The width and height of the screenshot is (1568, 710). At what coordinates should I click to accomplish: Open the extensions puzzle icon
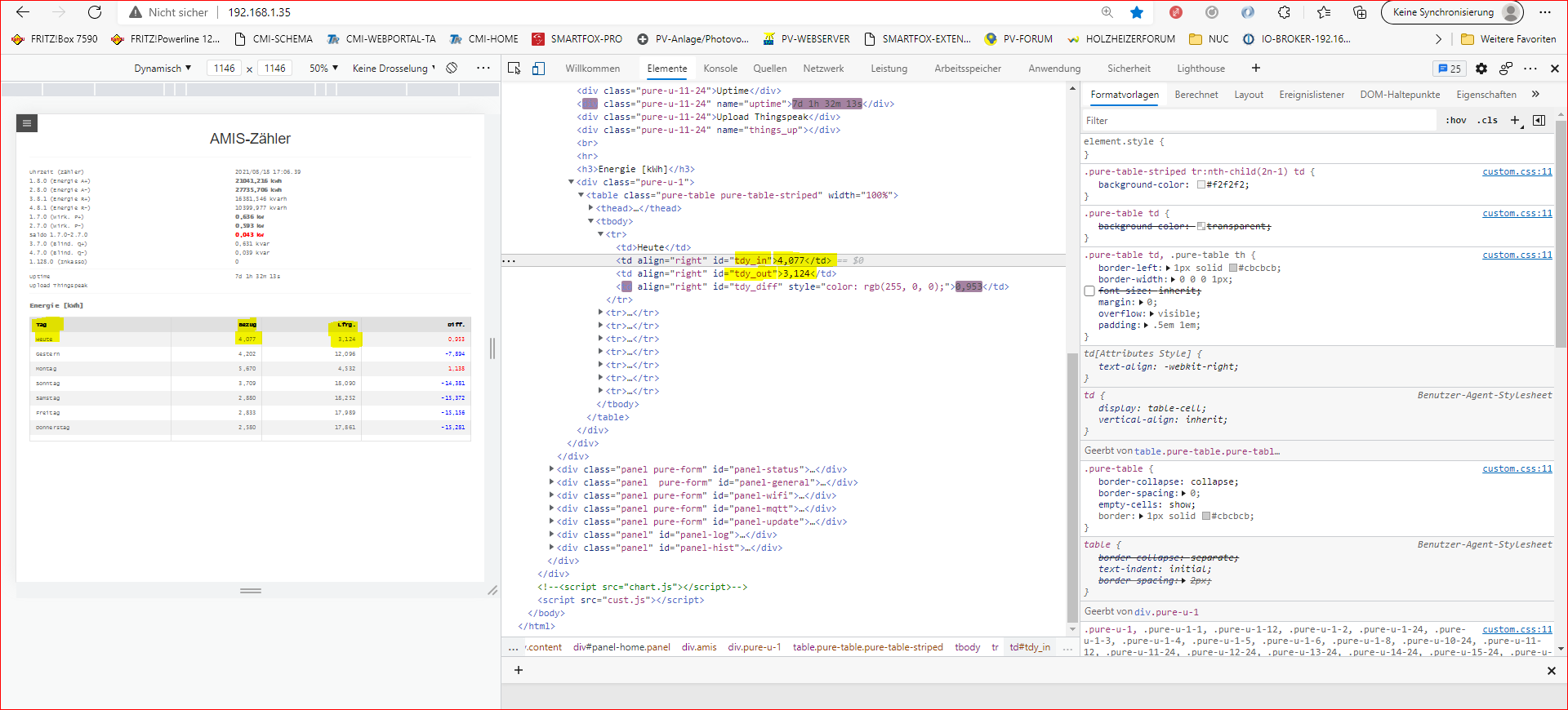pyautogui.click(x=1285, y=12)
